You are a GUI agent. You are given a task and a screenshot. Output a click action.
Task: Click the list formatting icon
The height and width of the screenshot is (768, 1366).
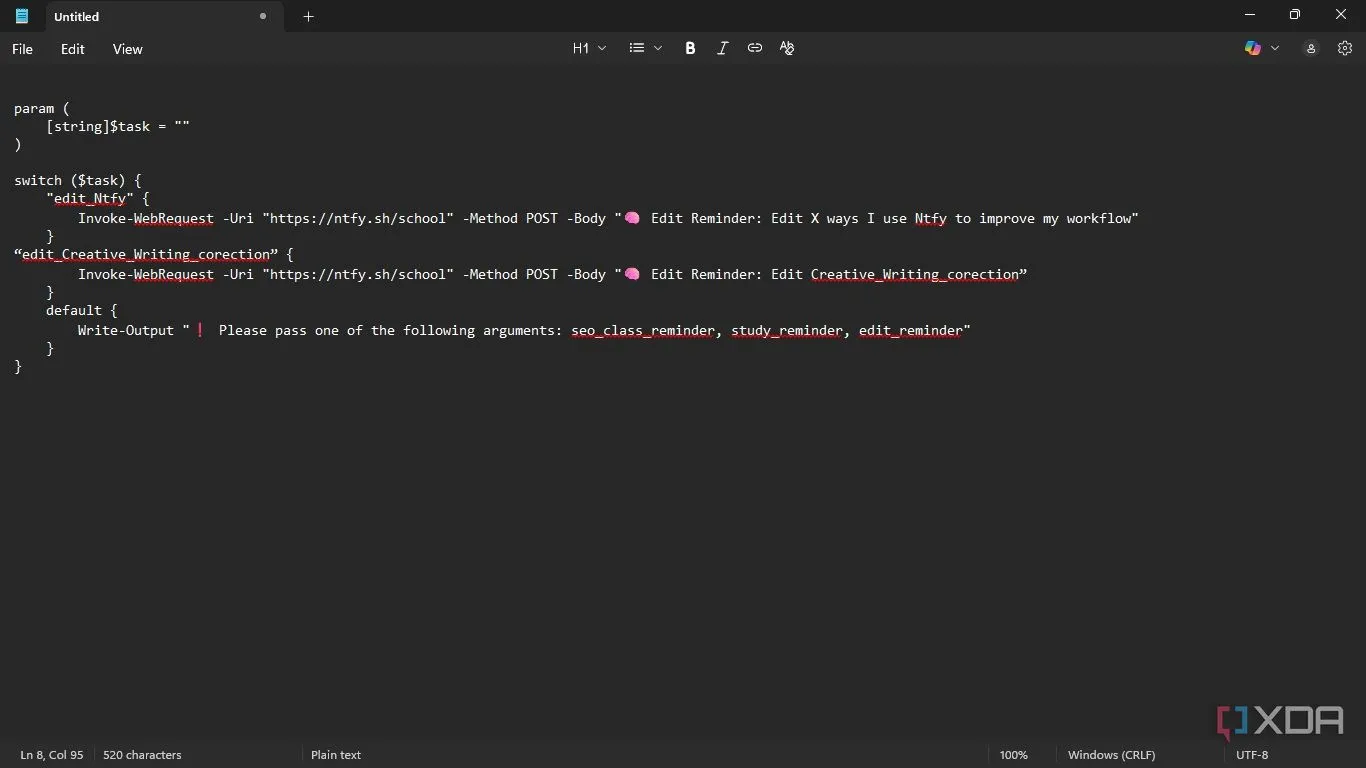[x=637, y=48]
